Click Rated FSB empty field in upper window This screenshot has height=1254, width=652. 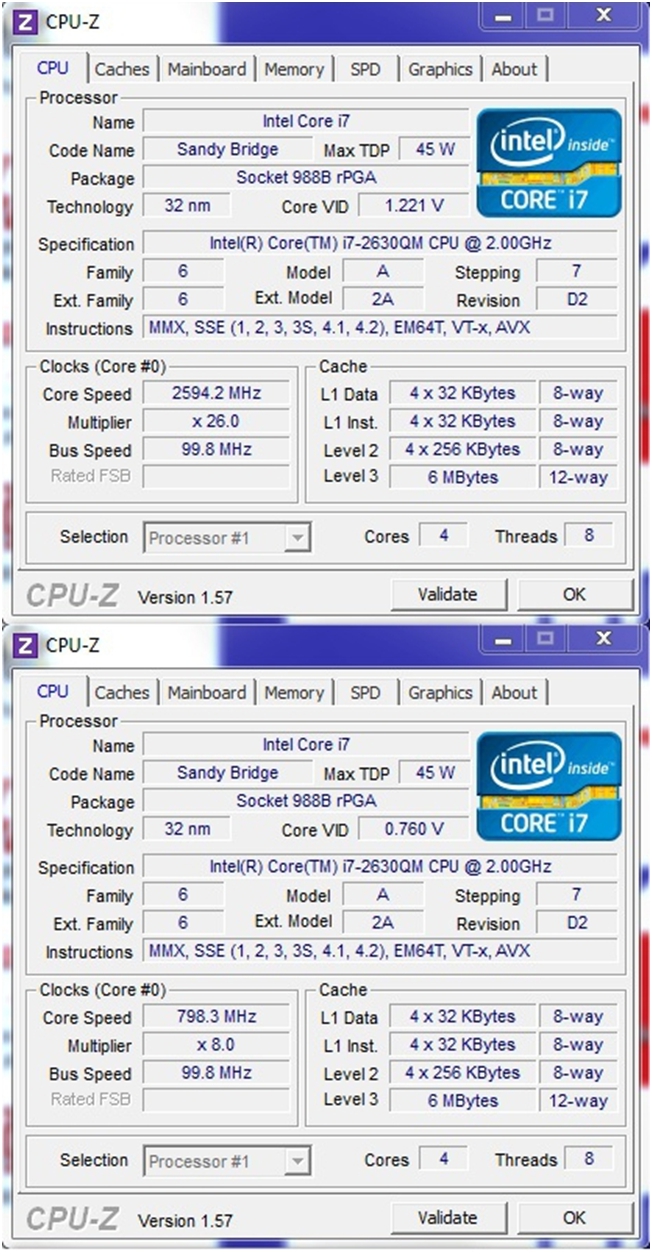pyautogui.click(x=217, y=477)
